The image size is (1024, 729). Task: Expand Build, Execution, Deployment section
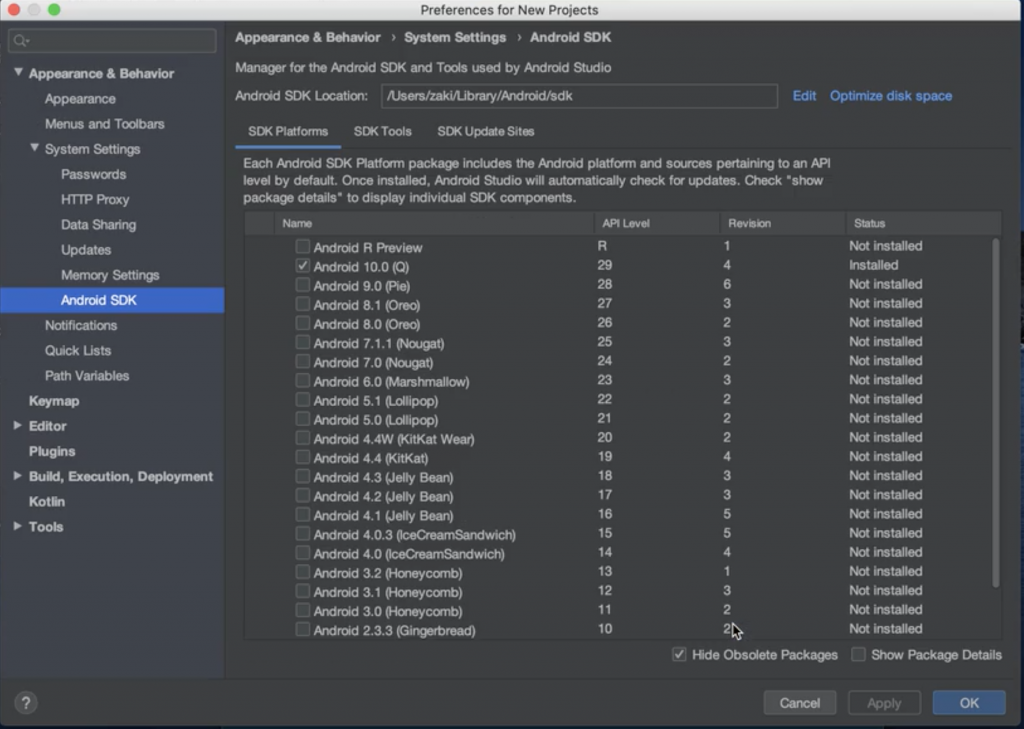tap(18, 476)
